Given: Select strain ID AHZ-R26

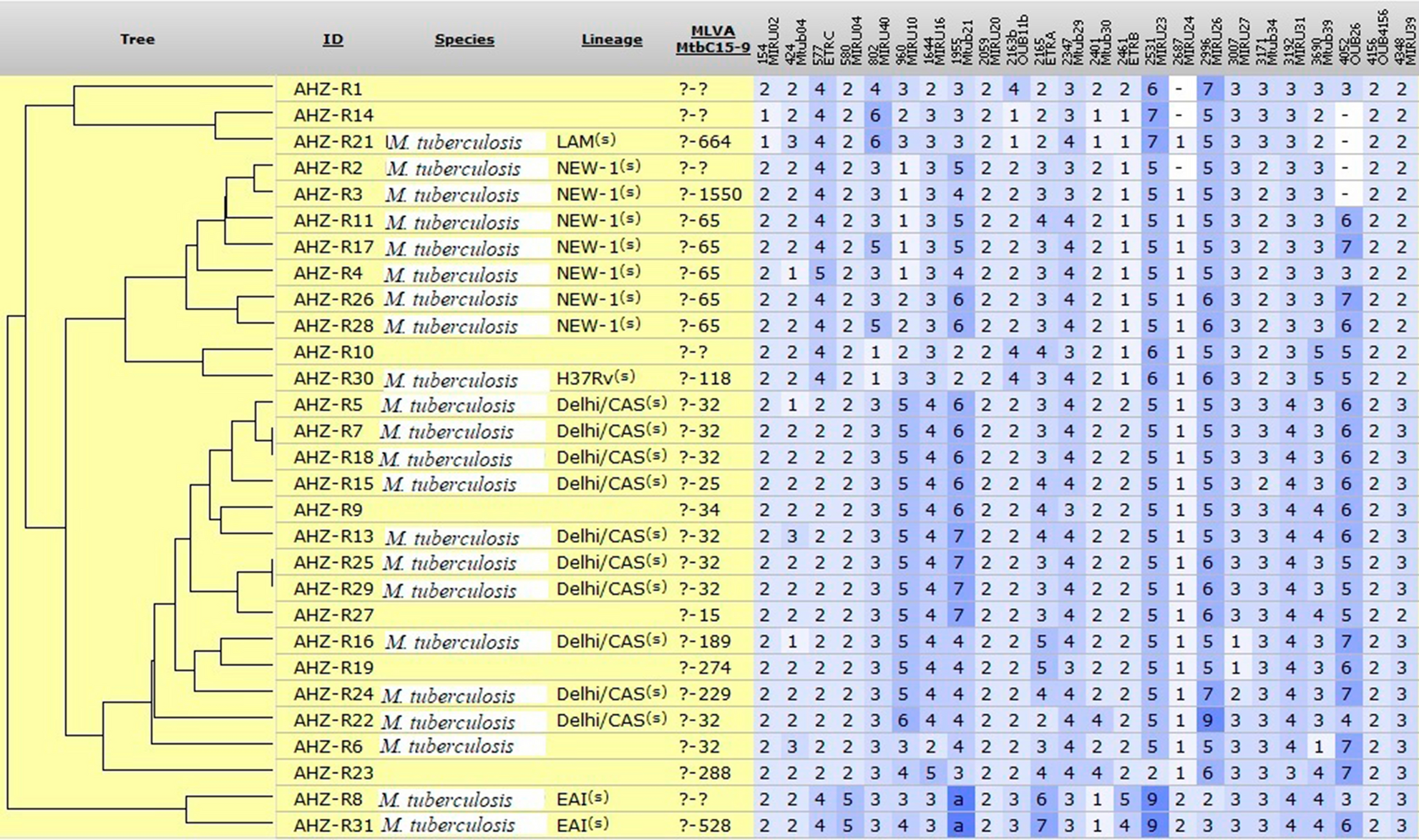Looking at the screenshot, I should pos(333,299).
